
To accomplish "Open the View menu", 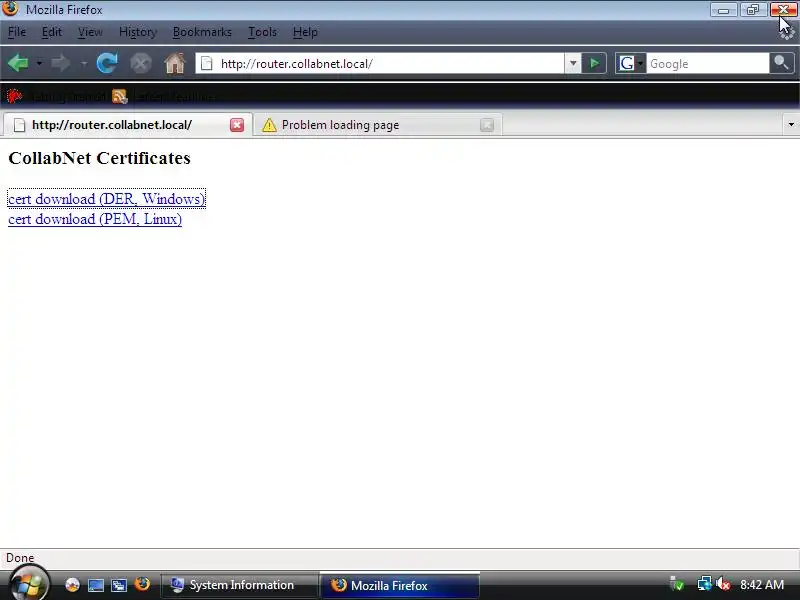I will (90, 32).
